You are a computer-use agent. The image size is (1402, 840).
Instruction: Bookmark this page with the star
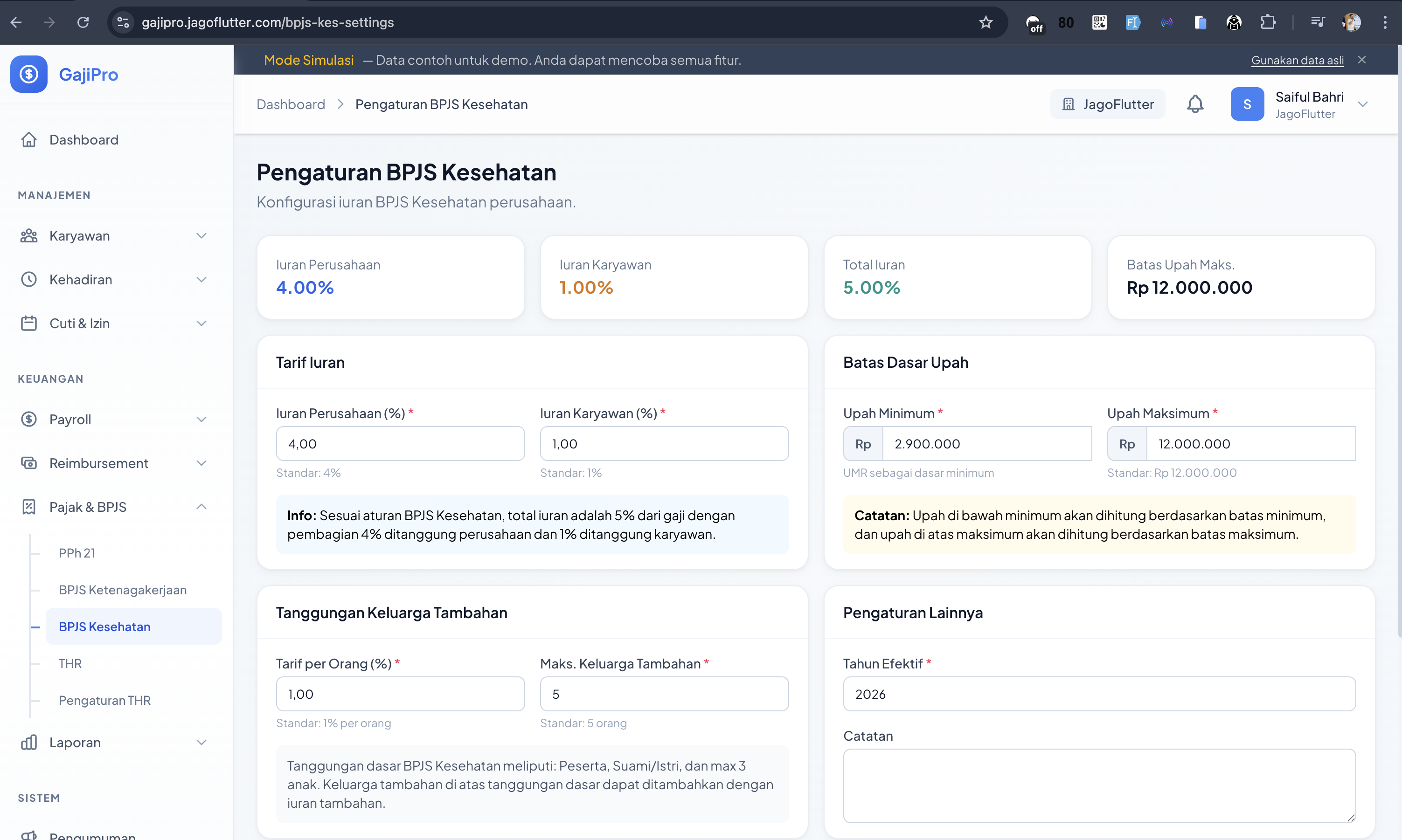(x=985, y=22)
